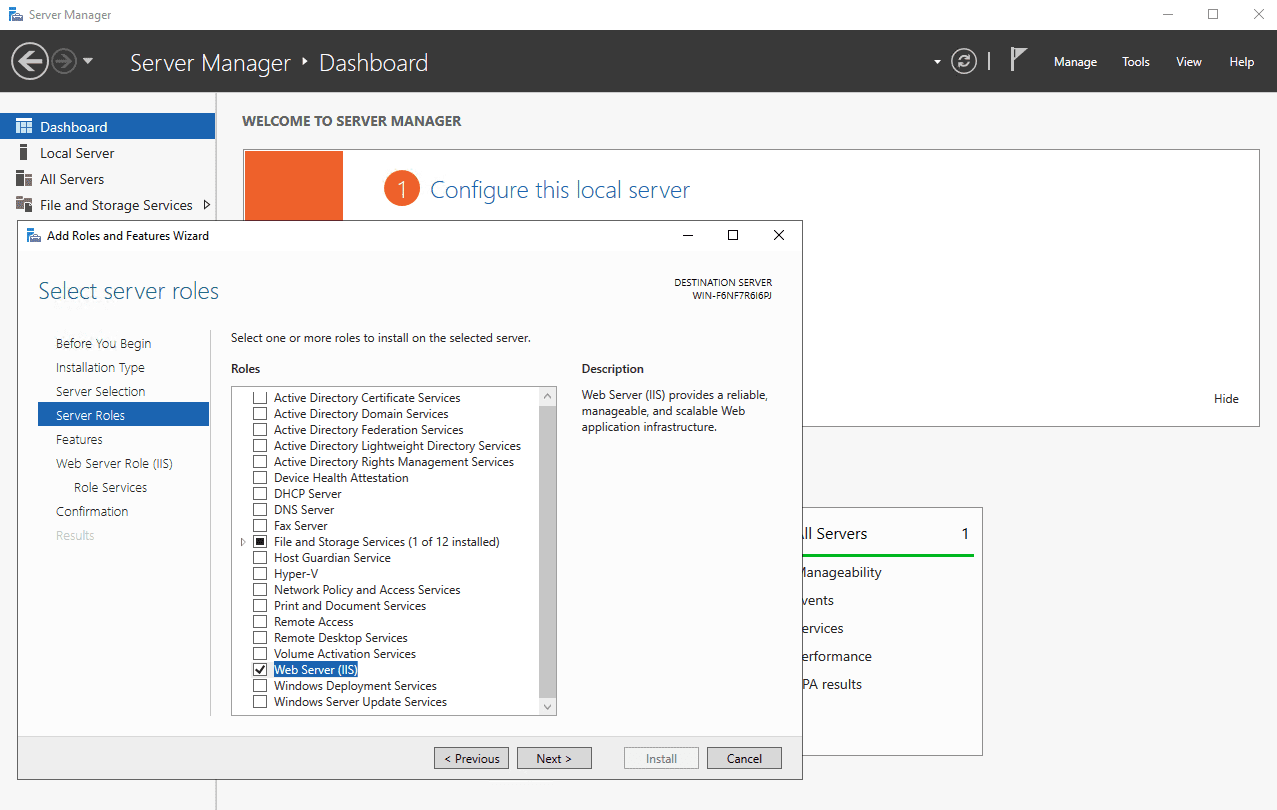Viewport: 1277px width, 810px height.
Task: Select the Dashboard icon in sidebar
Action: coord(24,127)
